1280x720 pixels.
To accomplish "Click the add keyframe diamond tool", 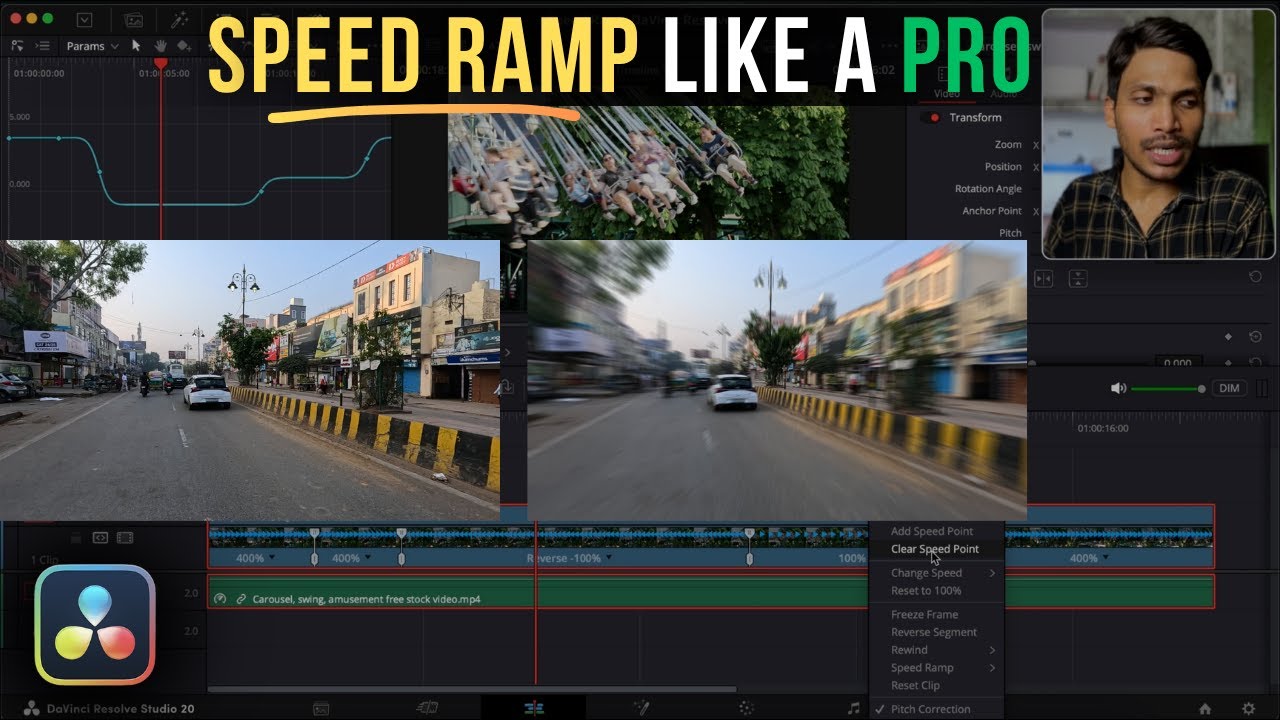I will (183, 46).
